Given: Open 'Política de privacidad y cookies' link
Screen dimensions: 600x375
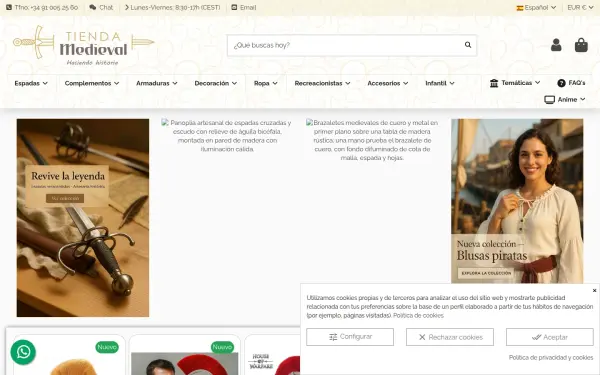Looking at the screenshot, I should point(551,357).
